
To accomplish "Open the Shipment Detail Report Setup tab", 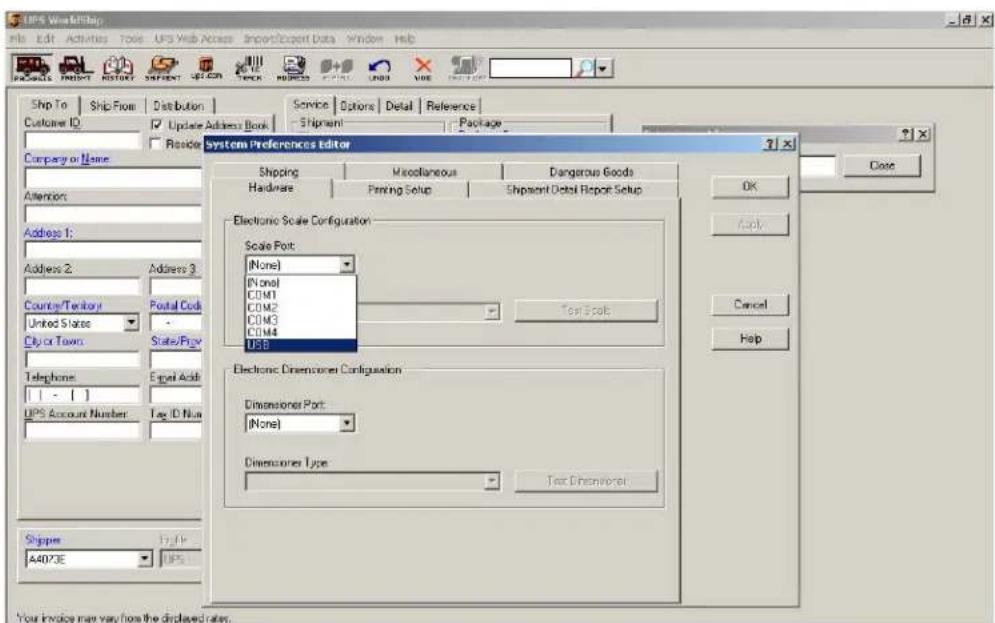I will 574,190.
